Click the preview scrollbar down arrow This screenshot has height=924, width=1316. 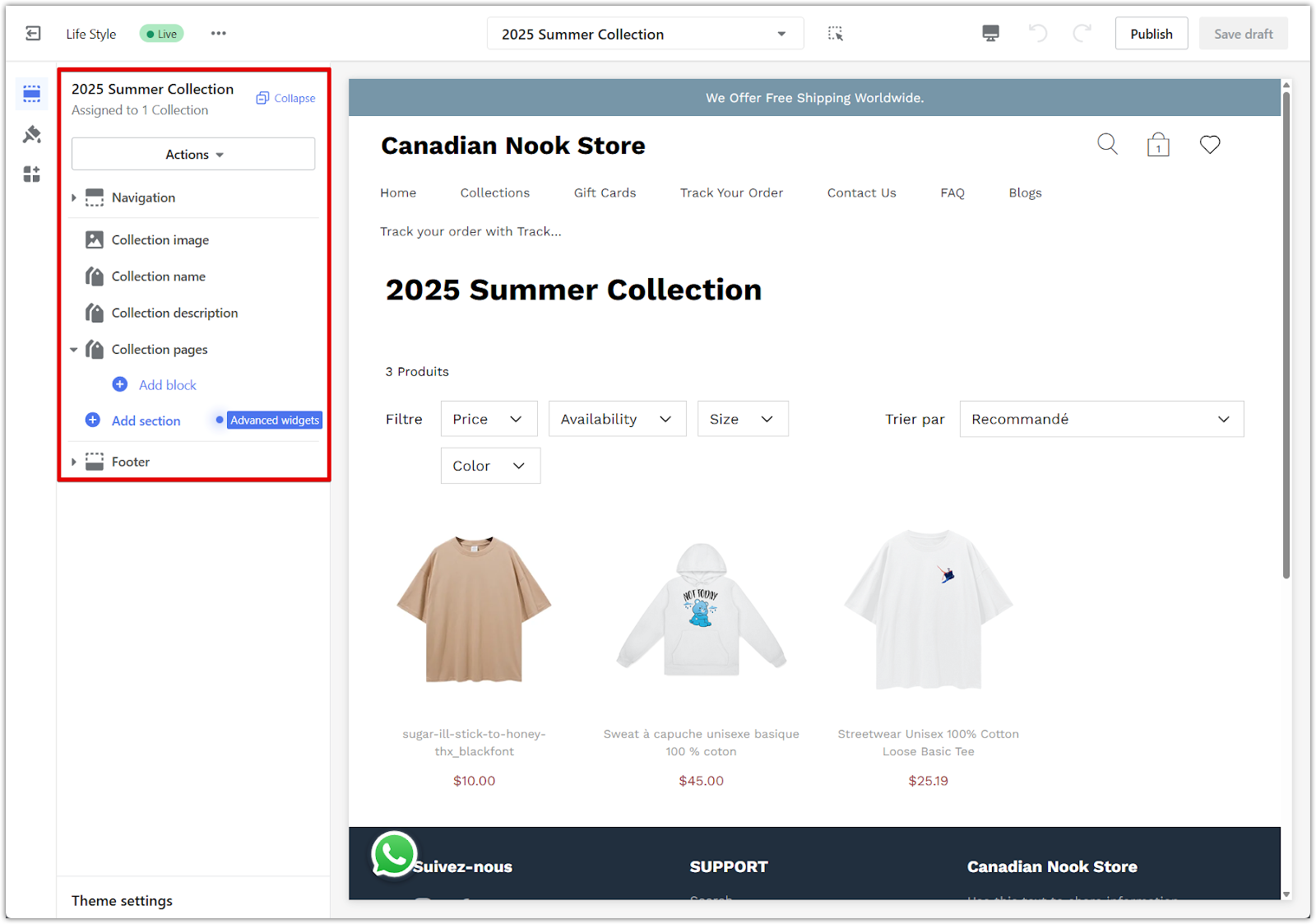tap(1286, 894)
